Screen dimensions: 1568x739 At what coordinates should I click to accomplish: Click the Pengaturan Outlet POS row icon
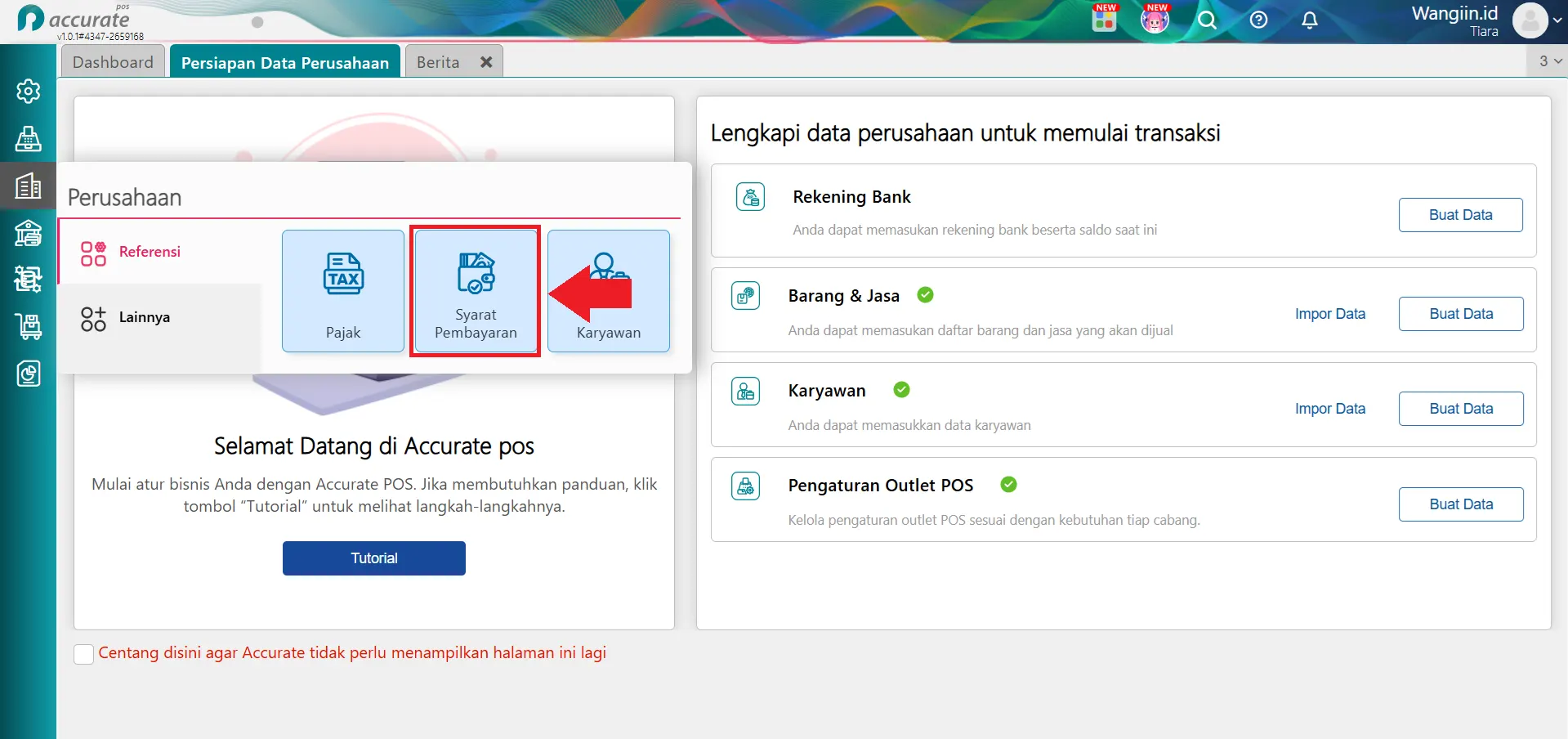tap(745, 486)
